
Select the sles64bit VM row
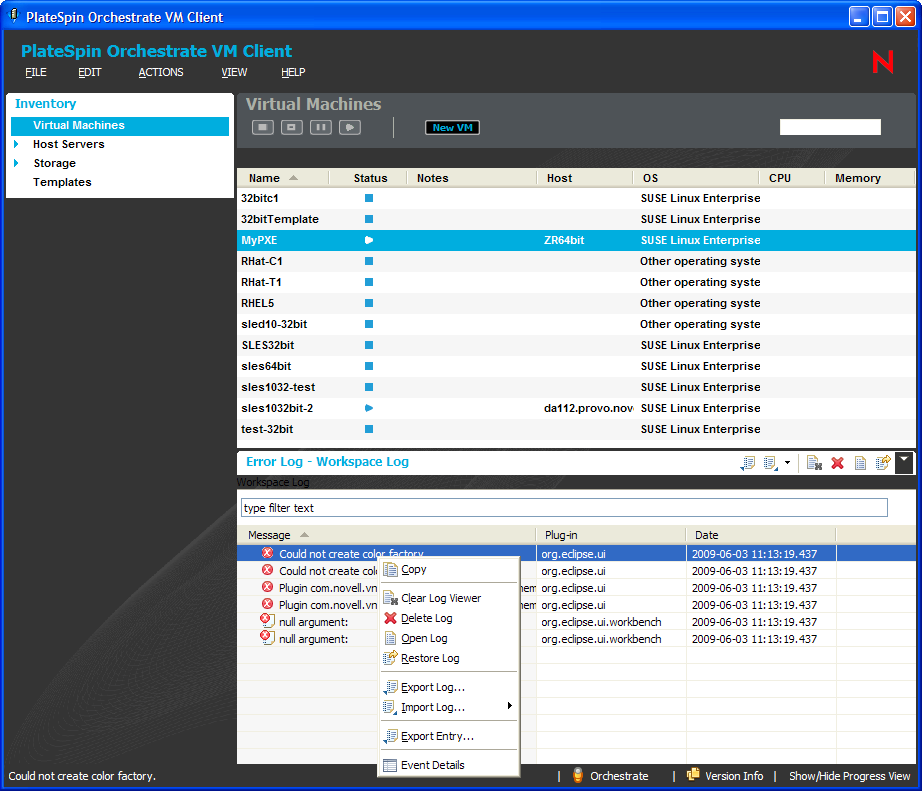pyautogui.click(x=576, y=366)
